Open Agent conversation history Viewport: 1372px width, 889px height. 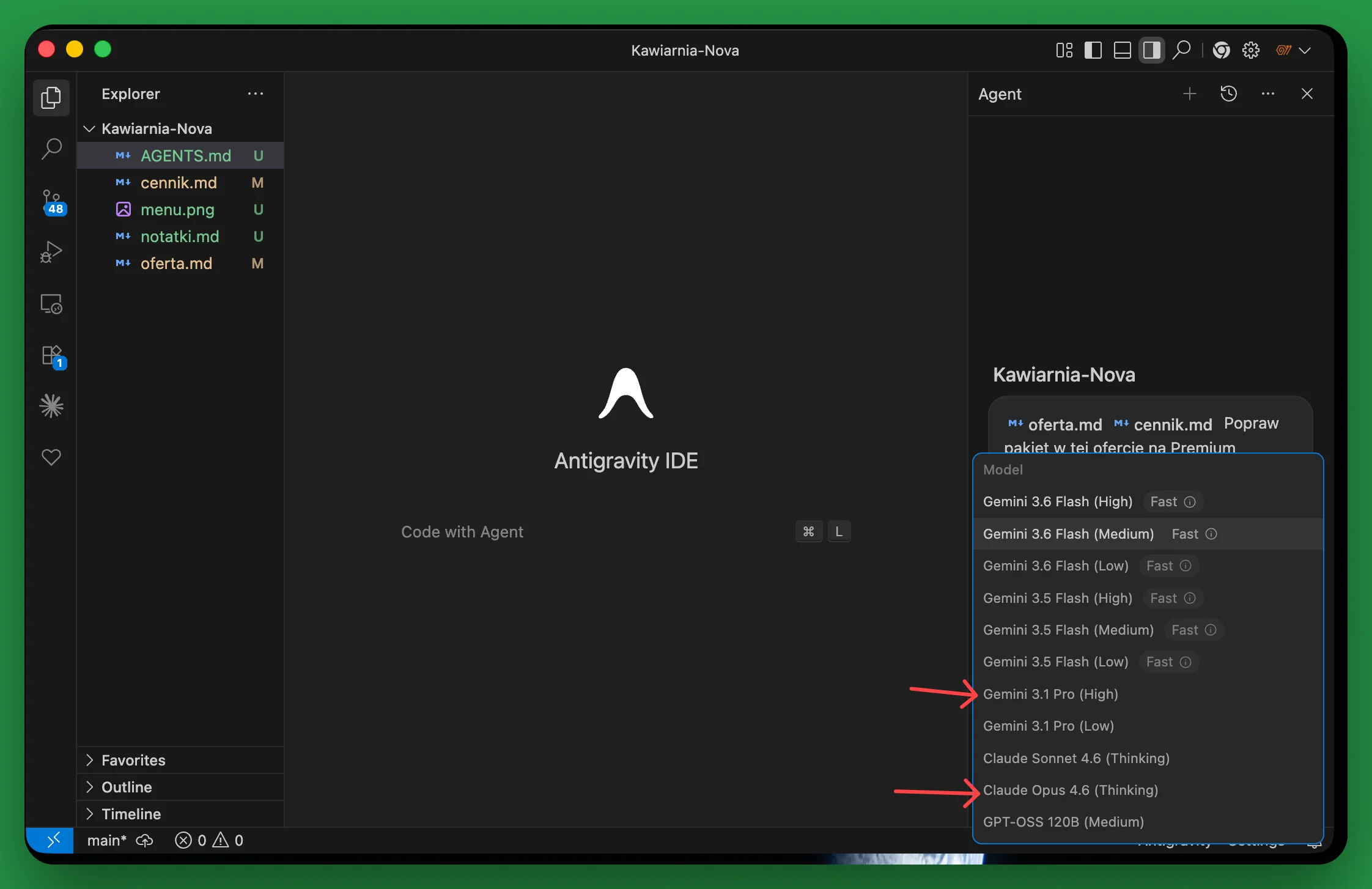point(1229,94)
